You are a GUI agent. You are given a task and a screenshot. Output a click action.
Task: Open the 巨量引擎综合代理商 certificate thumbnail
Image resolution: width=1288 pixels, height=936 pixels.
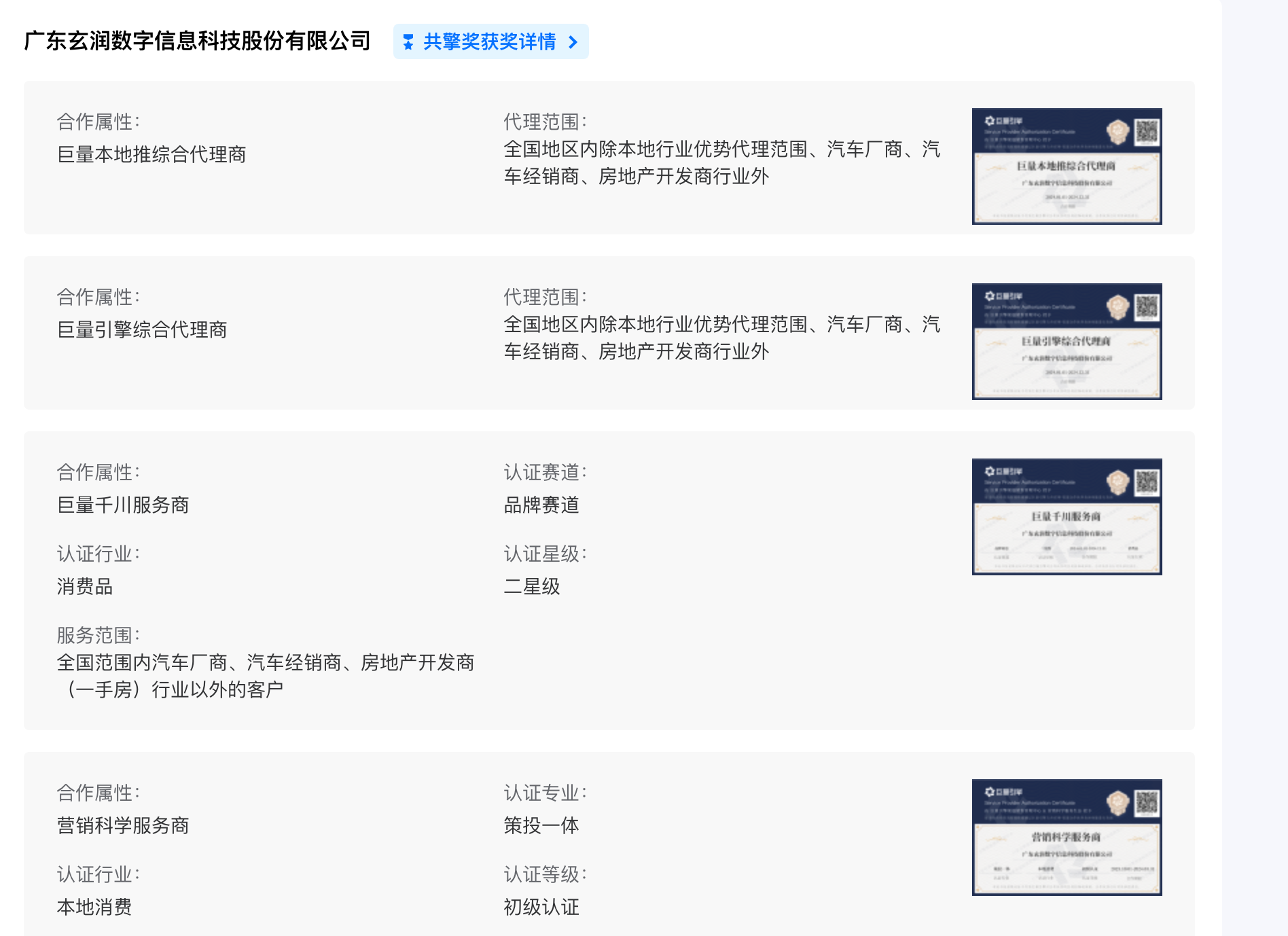(1067, 342)
